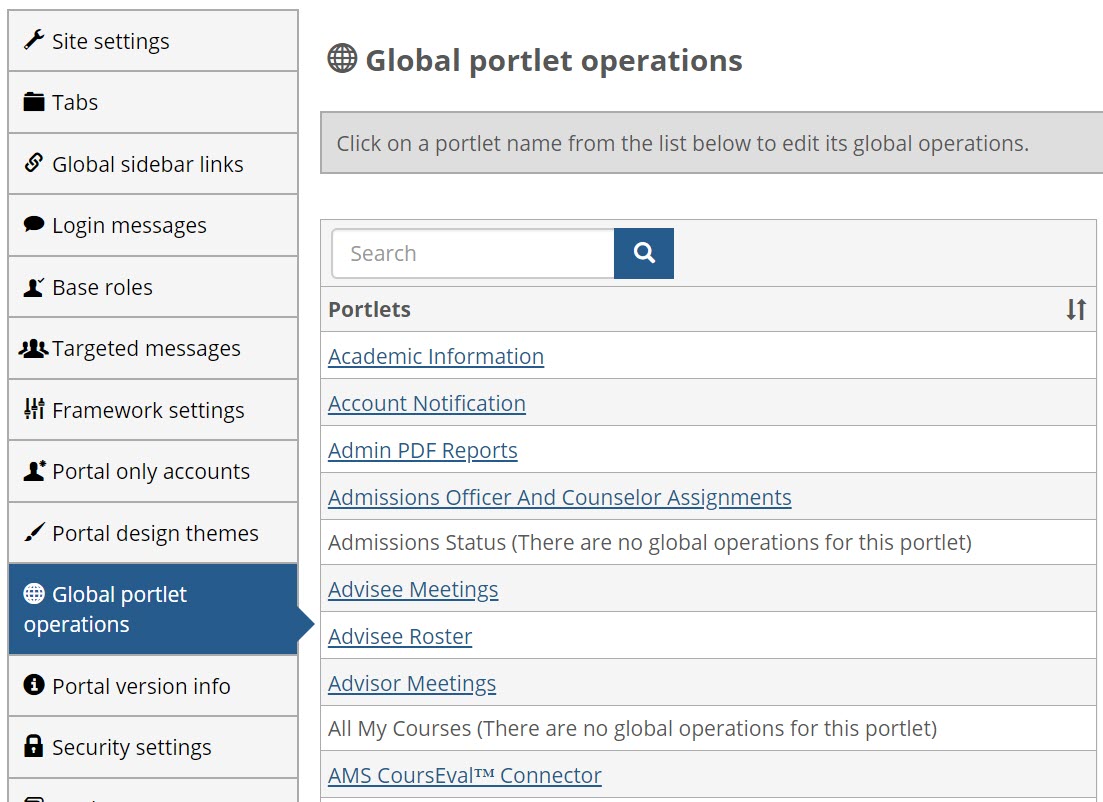1103x802 pixels.
Task: Click the wrench icon for Site settings
Action: 34,41
